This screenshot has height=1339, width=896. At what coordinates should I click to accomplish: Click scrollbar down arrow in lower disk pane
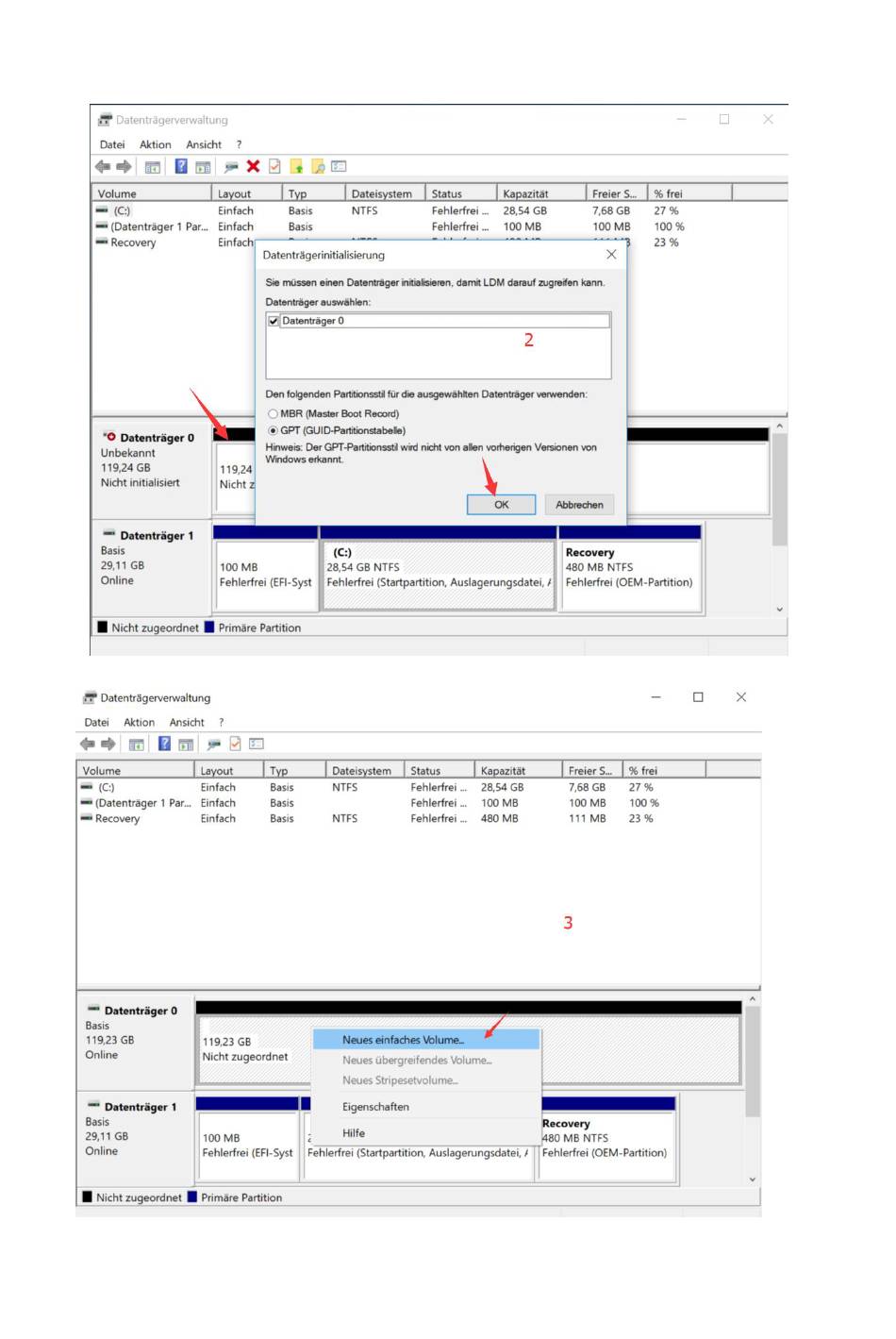click(x=753, y=1180)
